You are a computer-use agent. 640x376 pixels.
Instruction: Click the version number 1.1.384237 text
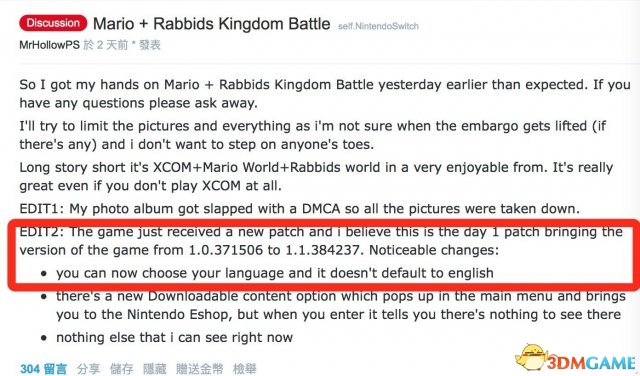pos(324,250)
